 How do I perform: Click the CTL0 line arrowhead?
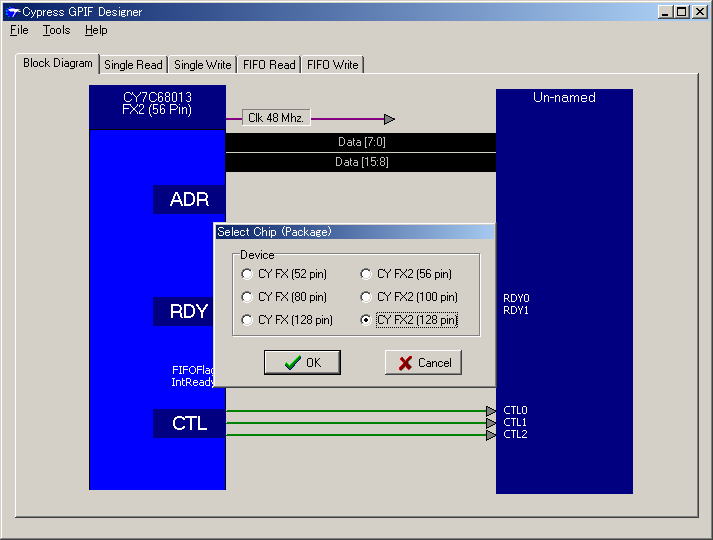(491, 411)
